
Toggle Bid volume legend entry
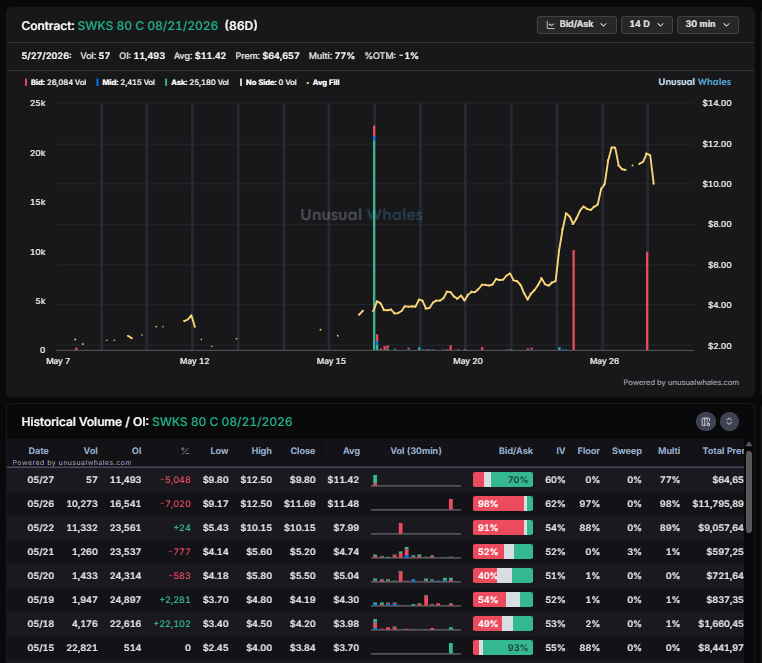click(x=55, y=83)
